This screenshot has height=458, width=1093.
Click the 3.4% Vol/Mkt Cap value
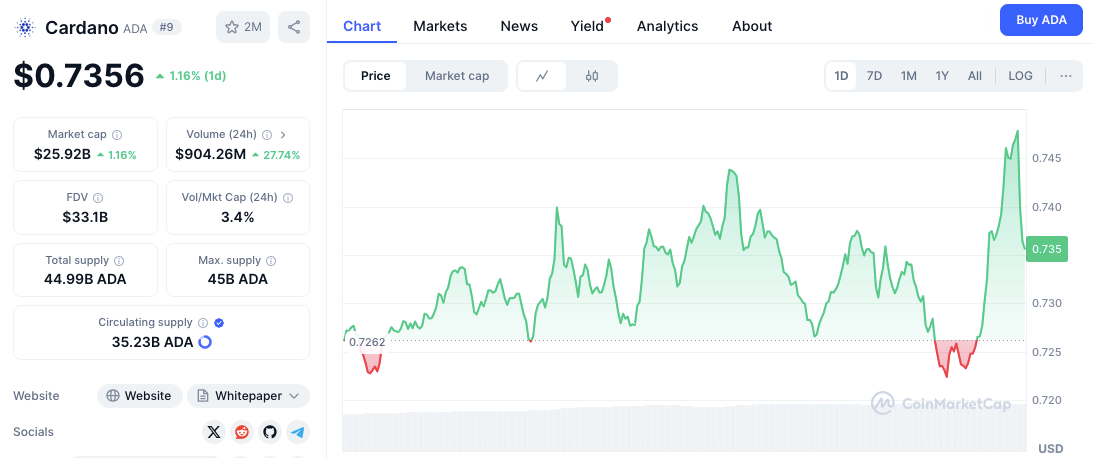(x=238, y=217)
